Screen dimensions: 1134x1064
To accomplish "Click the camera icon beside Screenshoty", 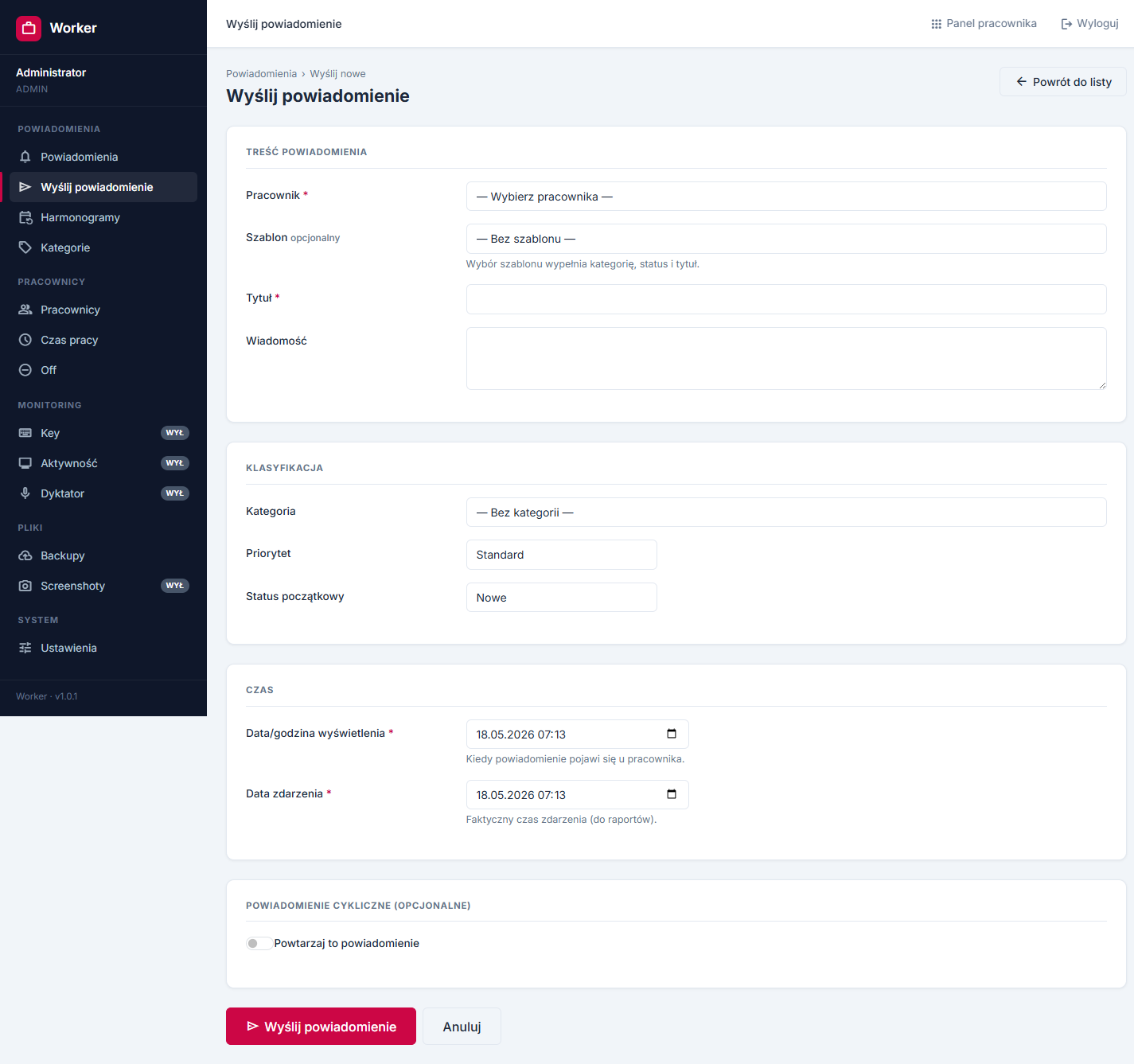I will click(x=25, y=586).
